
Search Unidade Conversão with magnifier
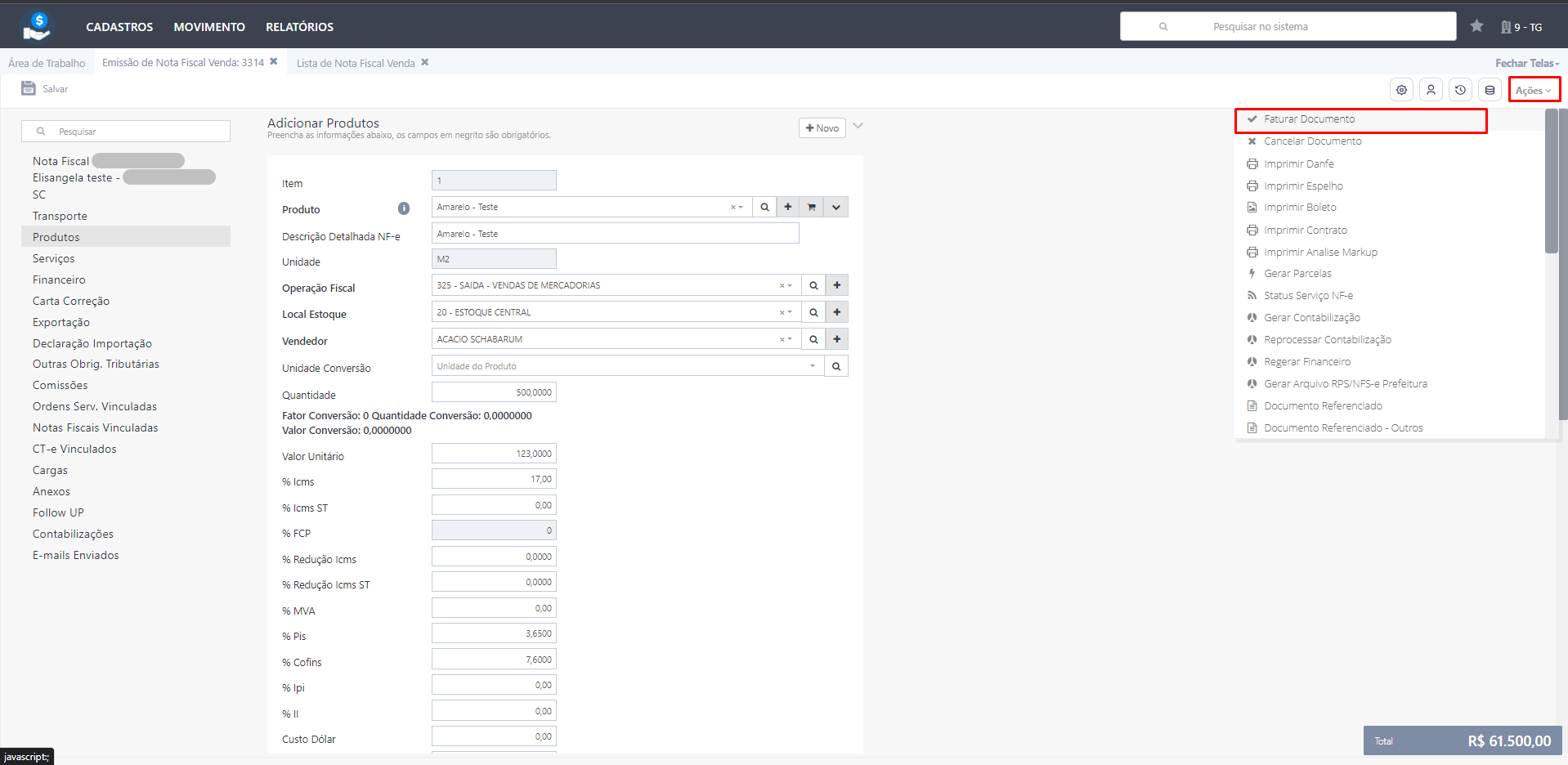836,366
